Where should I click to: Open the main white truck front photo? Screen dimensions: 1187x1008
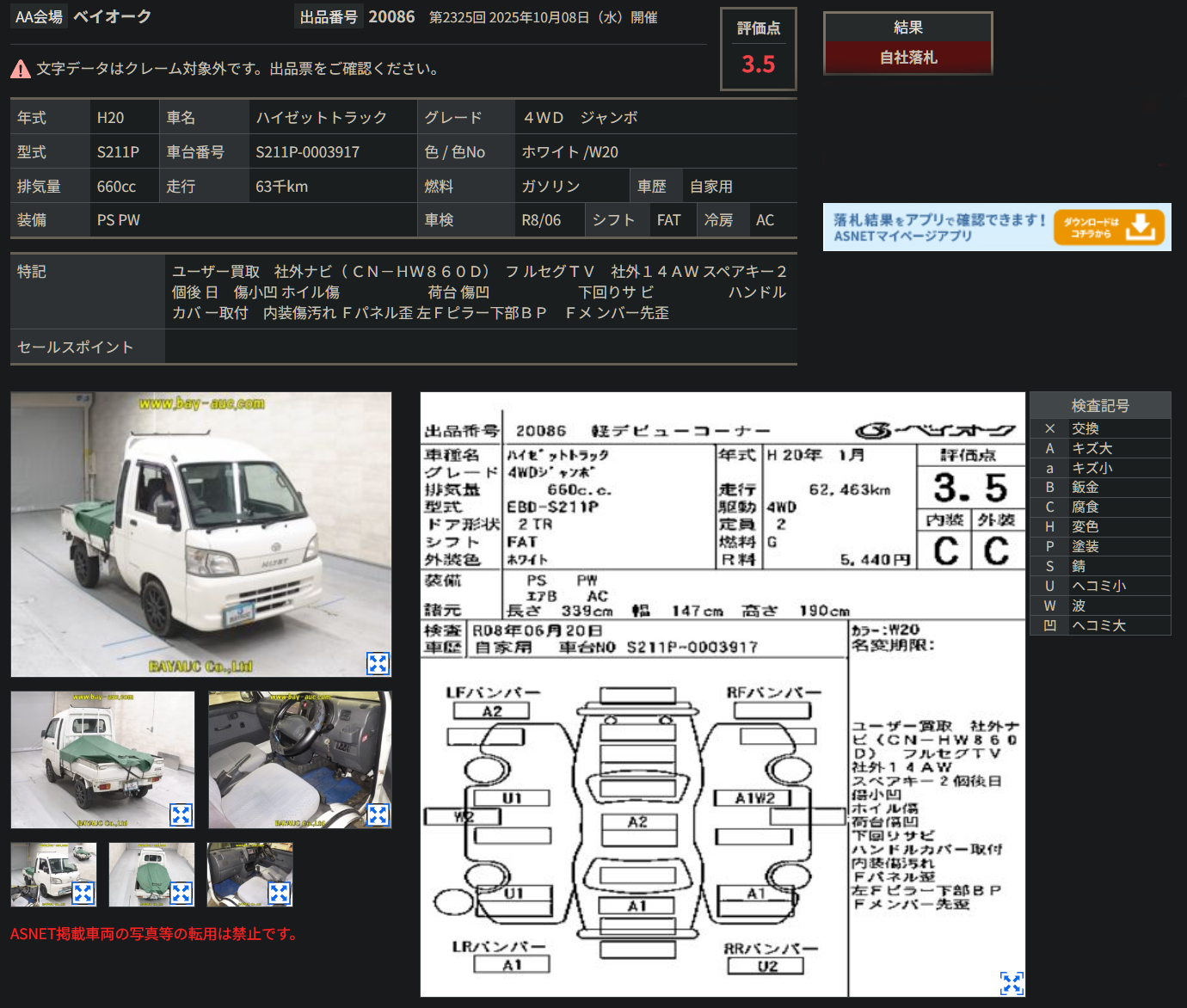[201, 534]
